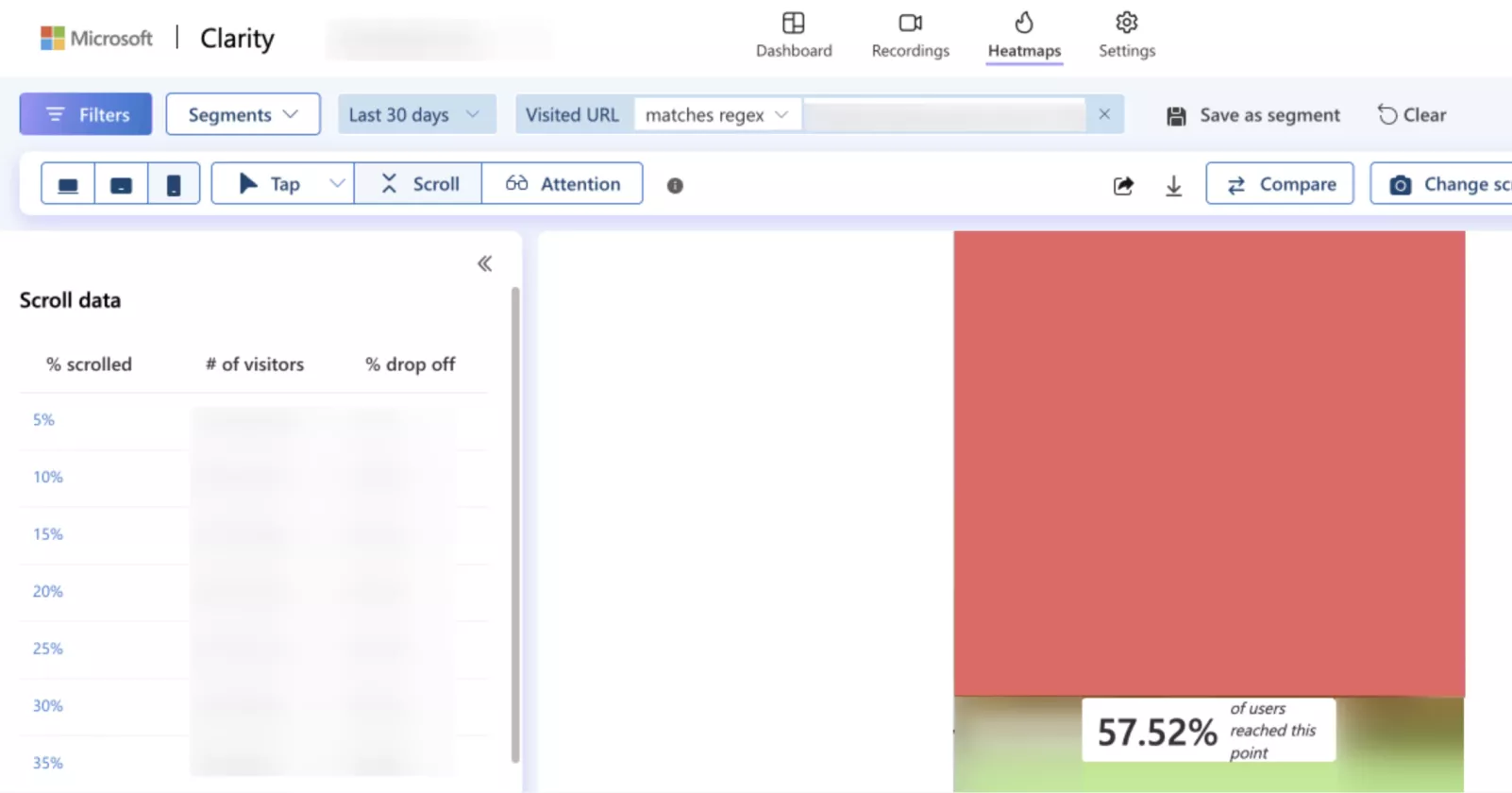This screenshot has width=1512, height=793.
Task: Click the Scroll data panel scrollbar
Action: click(x=515, y=519)
